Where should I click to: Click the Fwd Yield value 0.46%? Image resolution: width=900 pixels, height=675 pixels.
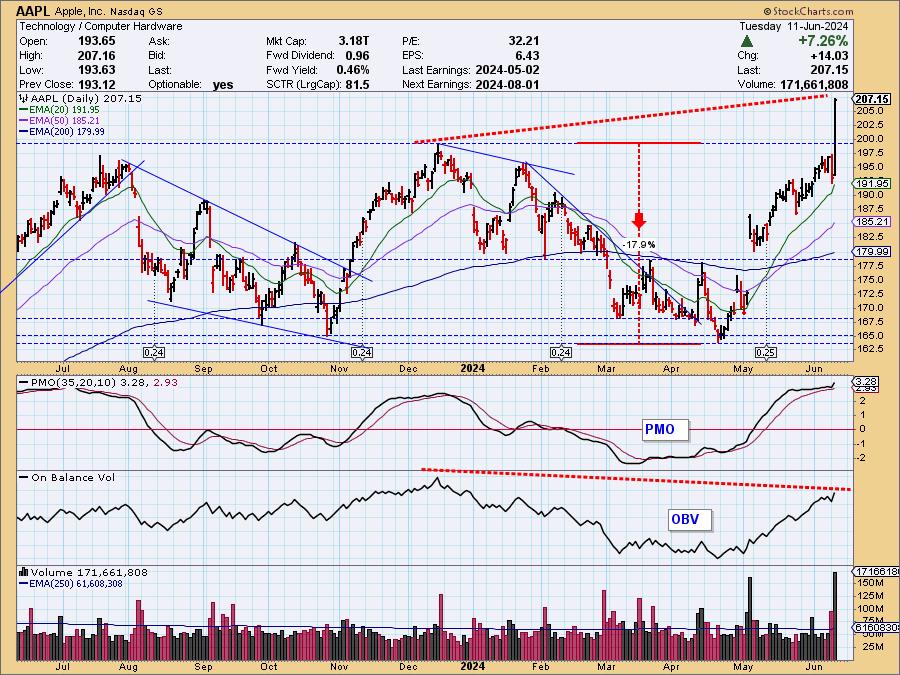coord(352,69)
